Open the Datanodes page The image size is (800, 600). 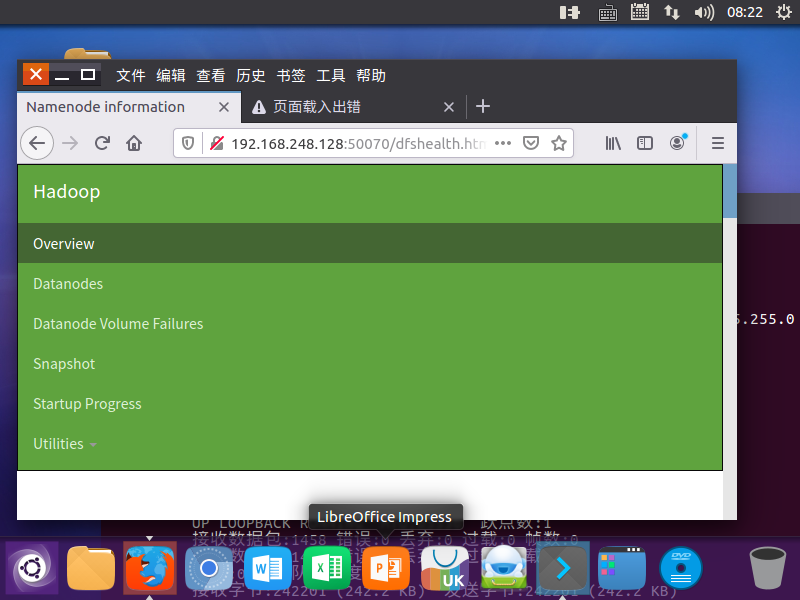68,284
